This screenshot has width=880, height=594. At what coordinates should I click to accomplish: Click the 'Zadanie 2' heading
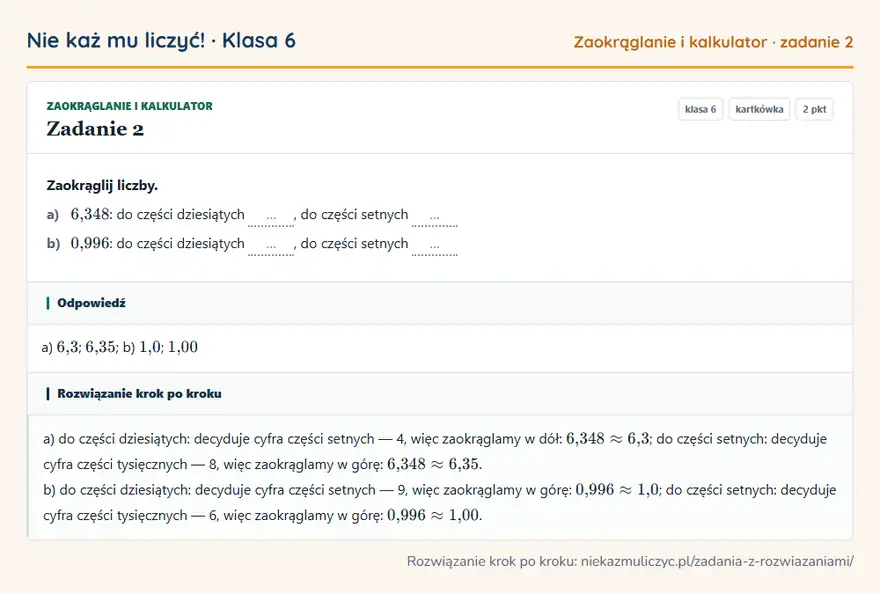coord(95,129)
